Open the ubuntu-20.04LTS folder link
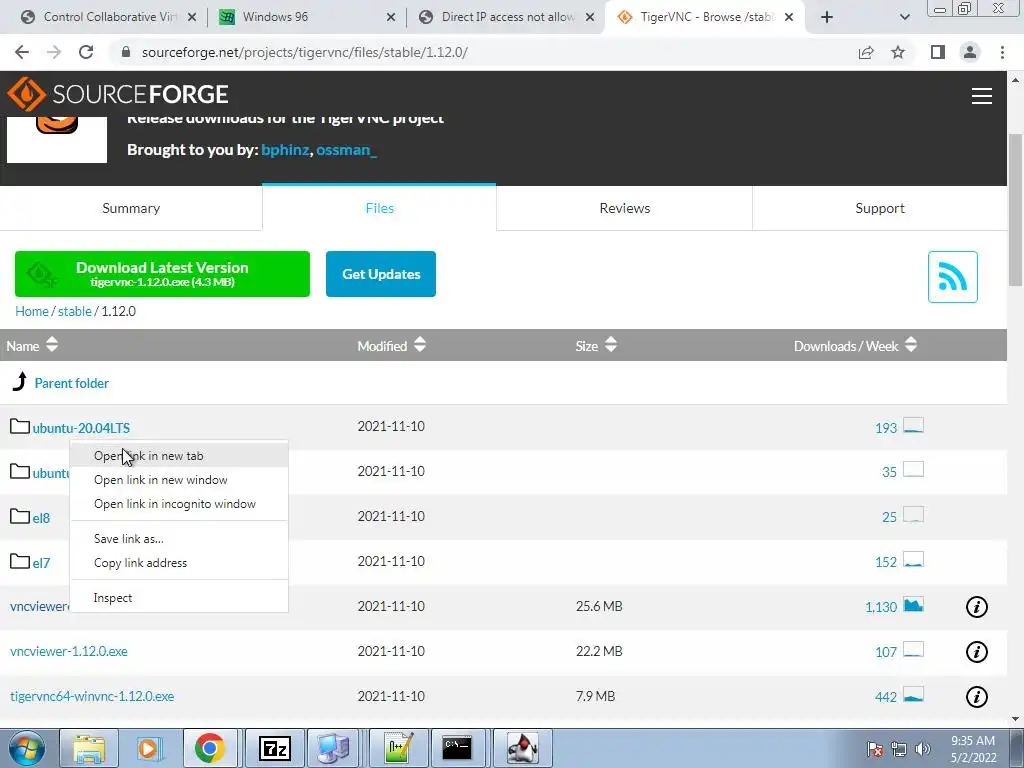Screen dimensions: 1024x768 (81, 428)
